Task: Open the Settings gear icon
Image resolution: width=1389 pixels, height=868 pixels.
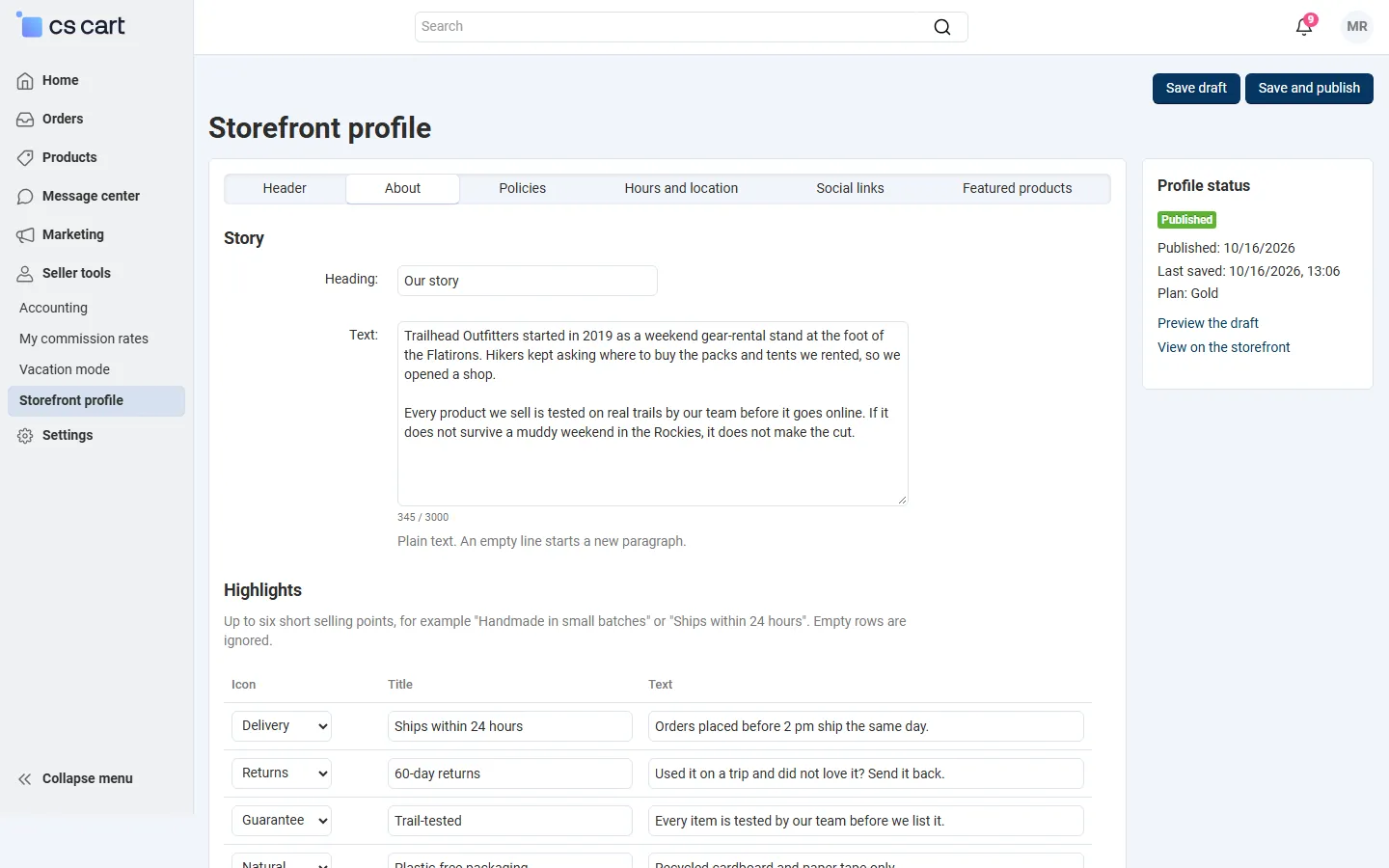Action: 25,436
